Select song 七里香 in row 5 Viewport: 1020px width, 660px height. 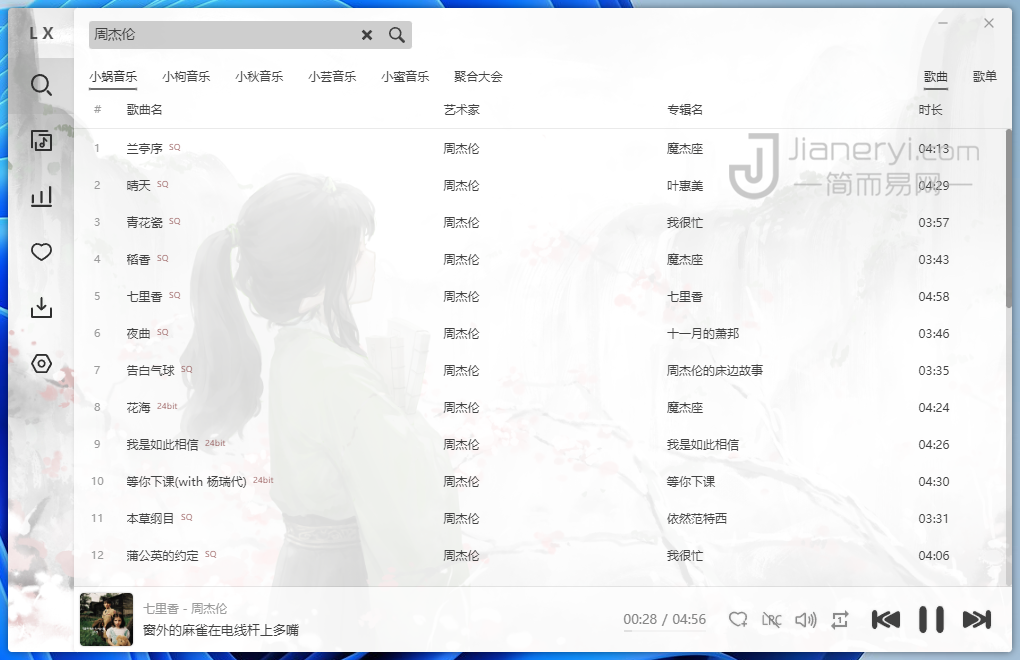pyautogui.click(x=144, y=297)
